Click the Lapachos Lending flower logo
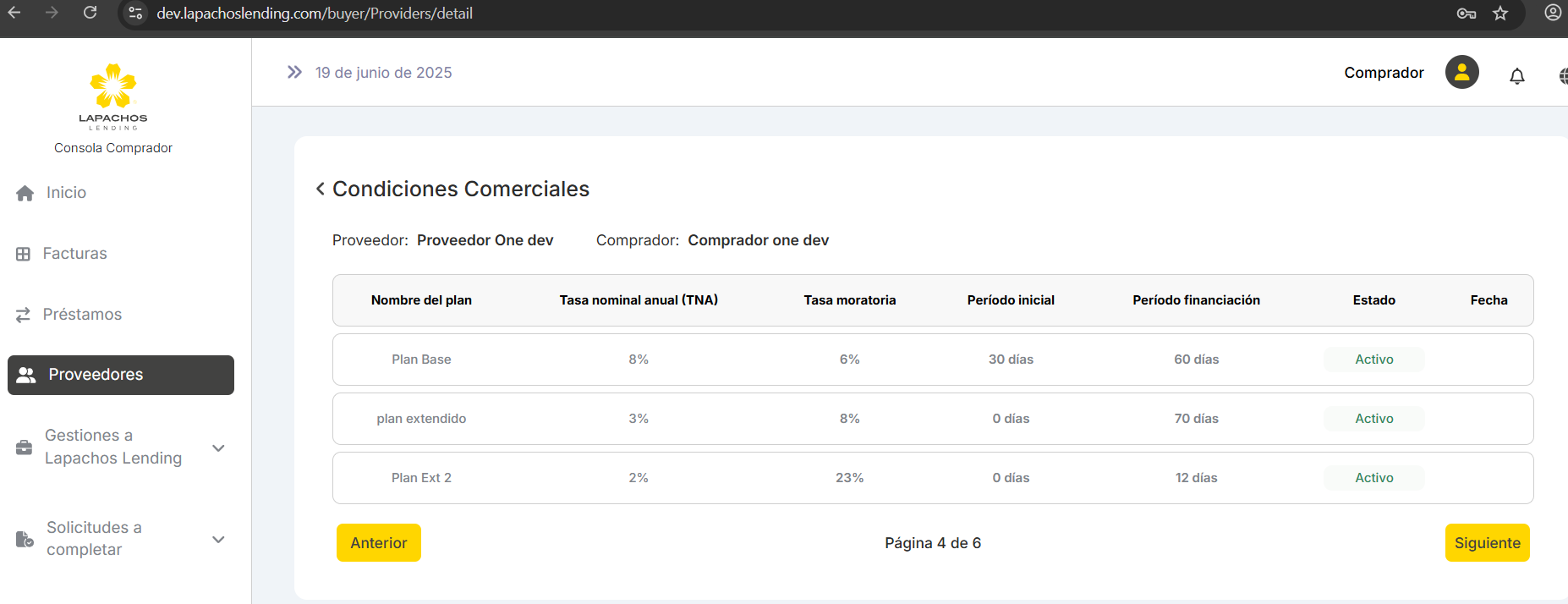The image size is (1568, 604). (113, 87)
